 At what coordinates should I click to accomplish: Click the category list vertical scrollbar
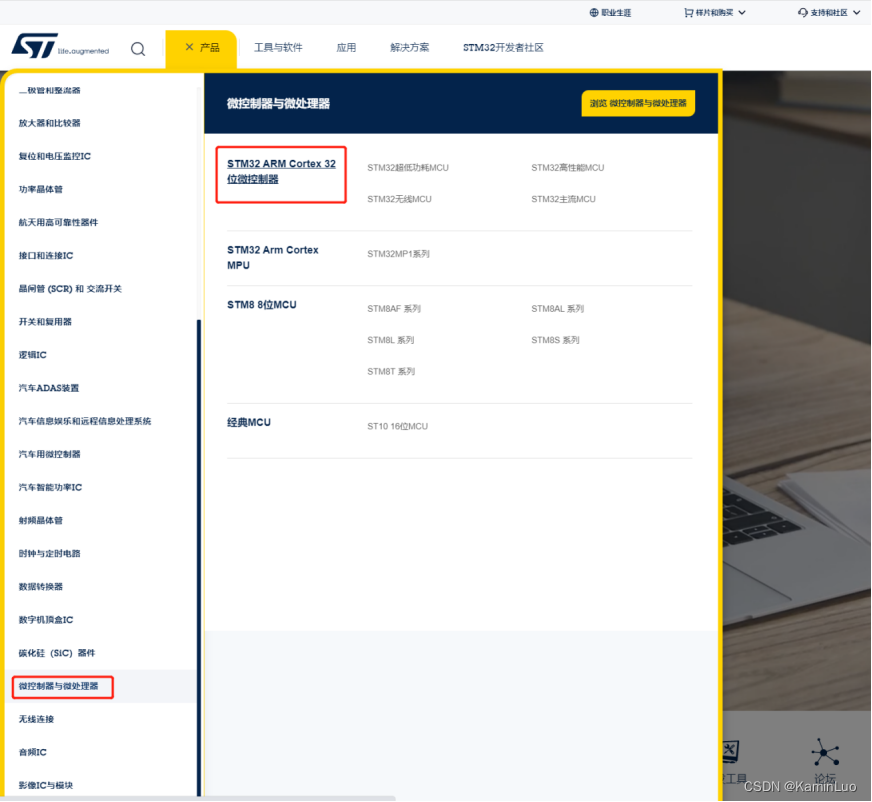click(199, 558)
